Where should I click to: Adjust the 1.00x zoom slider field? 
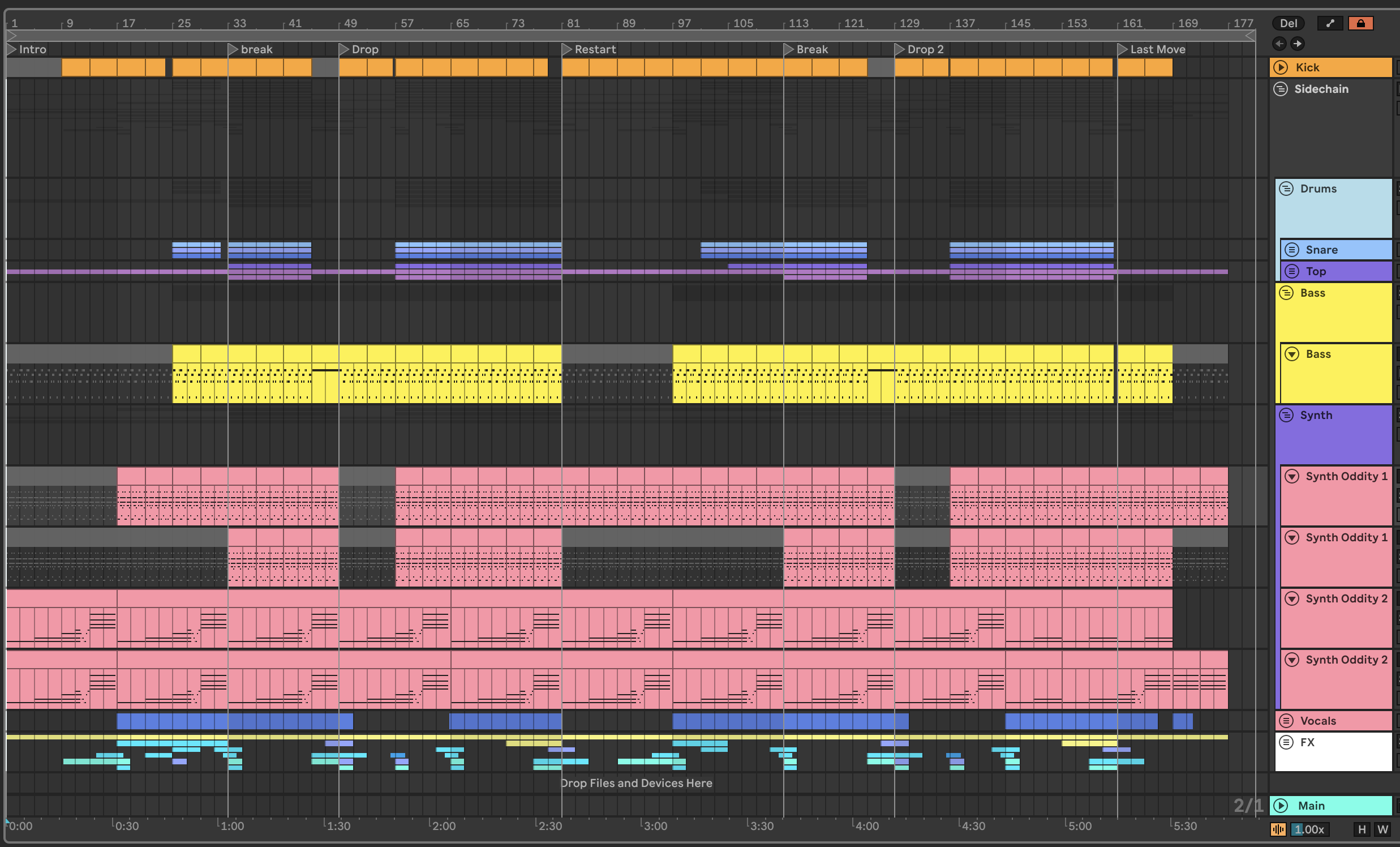pos(1309,829)
